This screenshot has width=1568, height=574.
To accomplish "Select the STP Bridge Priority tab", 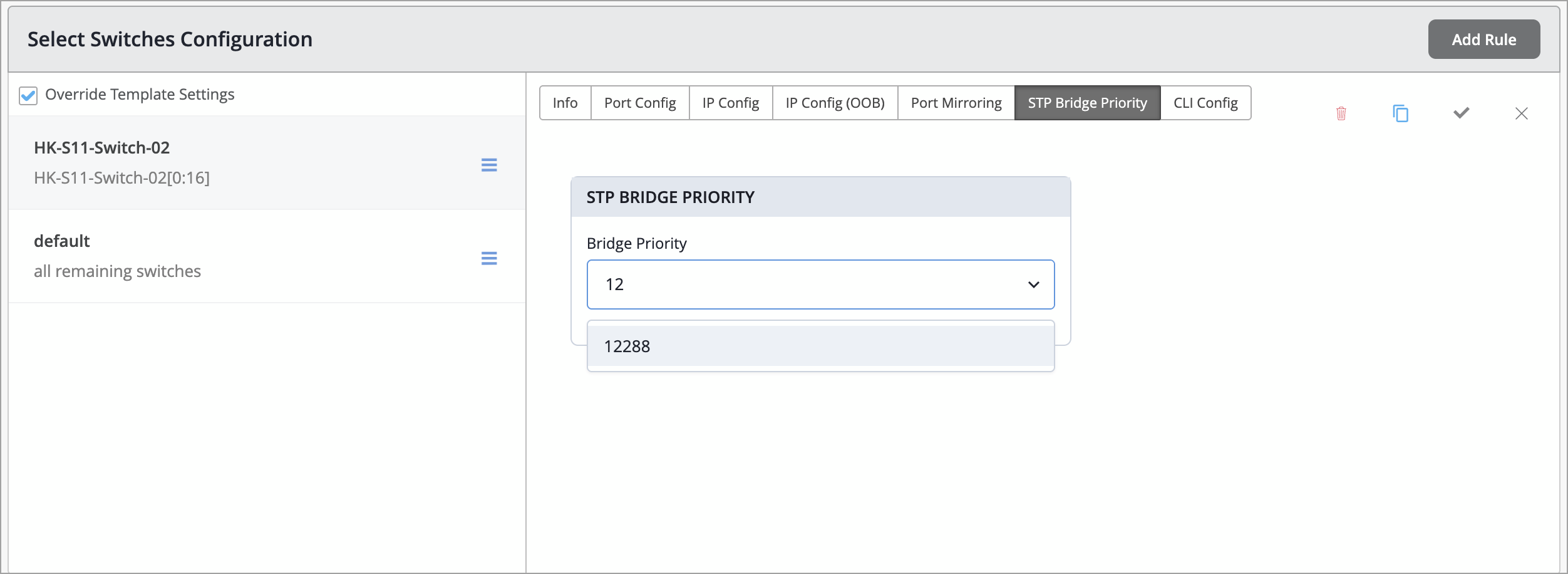I will pyautogui.click(x=1087, y=103).
